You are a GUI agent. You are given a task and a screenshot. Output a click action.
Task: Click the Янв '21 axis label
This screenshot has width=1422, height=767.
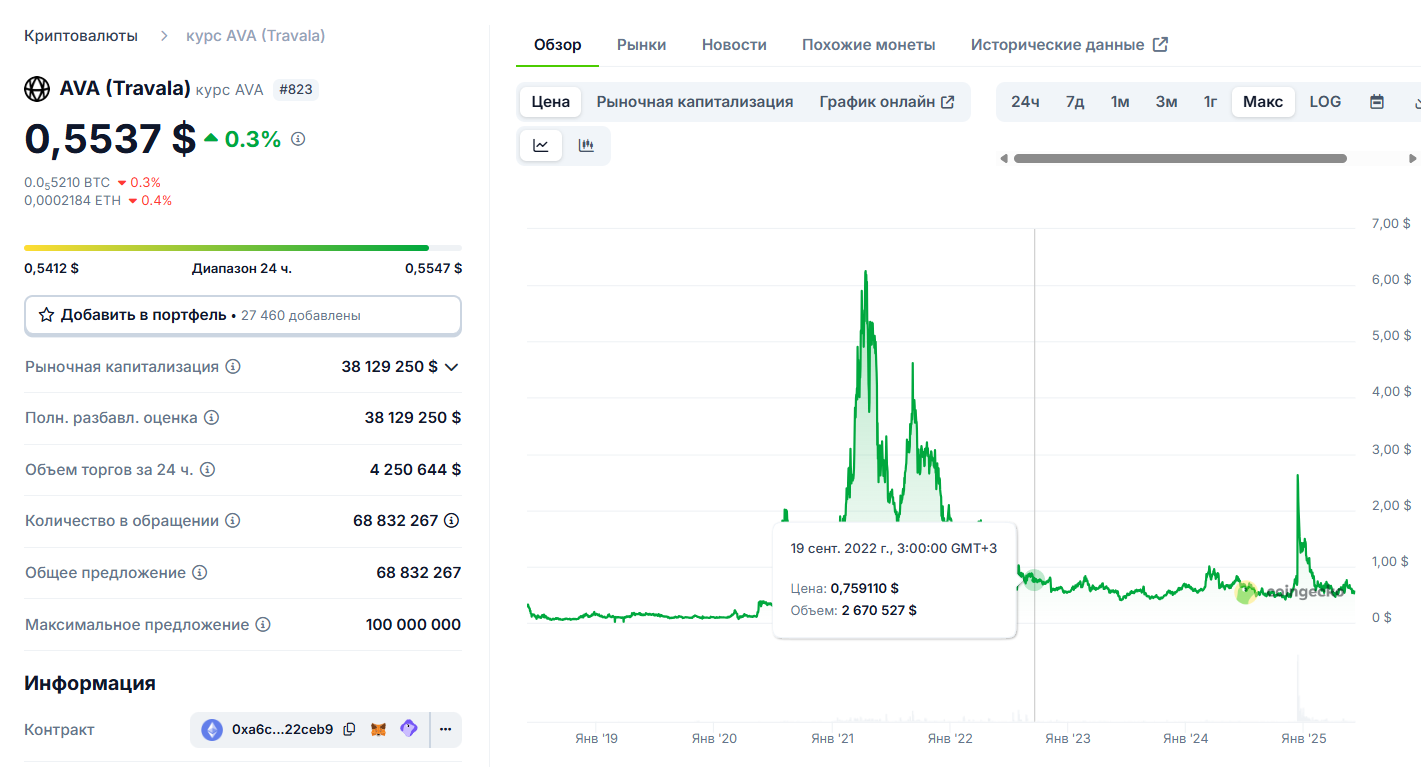[x=832, y=739]
